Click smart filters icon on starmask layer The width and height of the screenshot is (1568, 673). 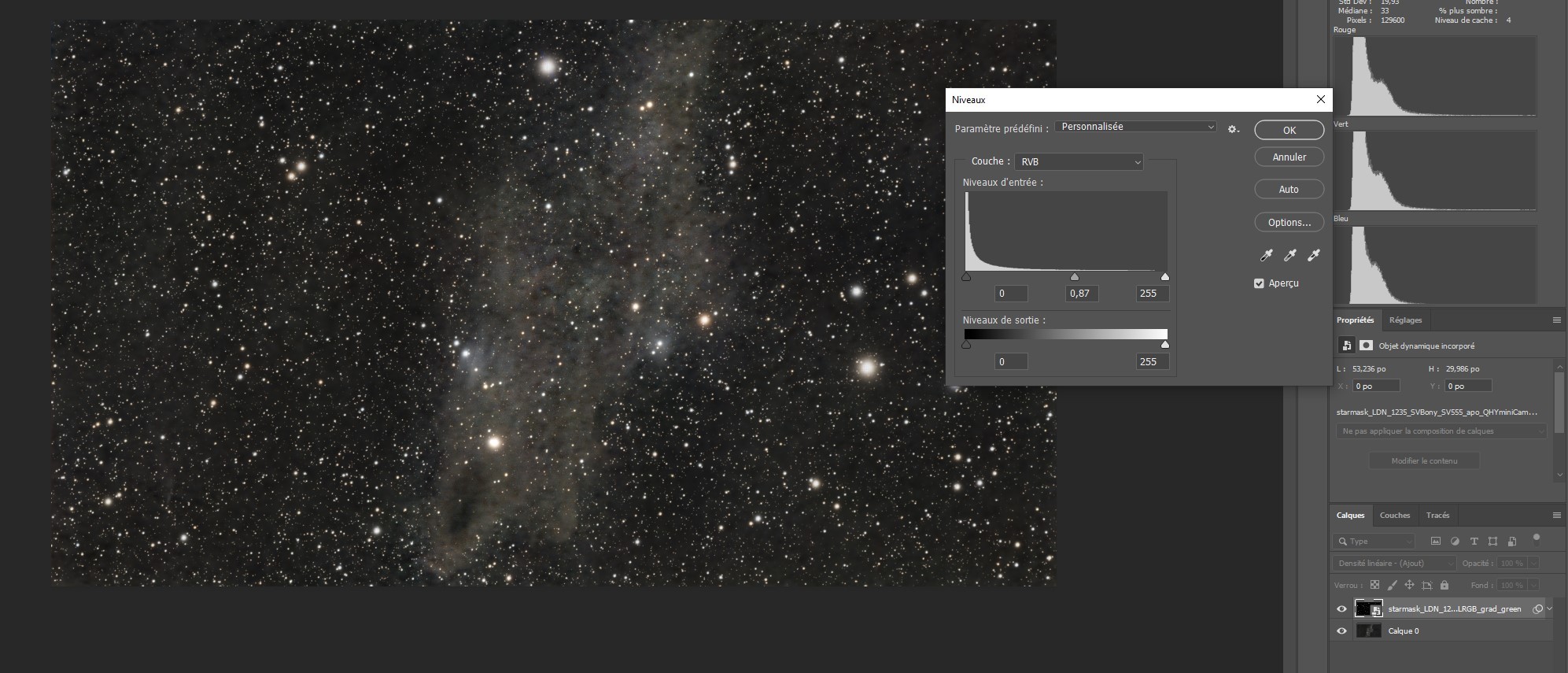(x=1538, y=608)
